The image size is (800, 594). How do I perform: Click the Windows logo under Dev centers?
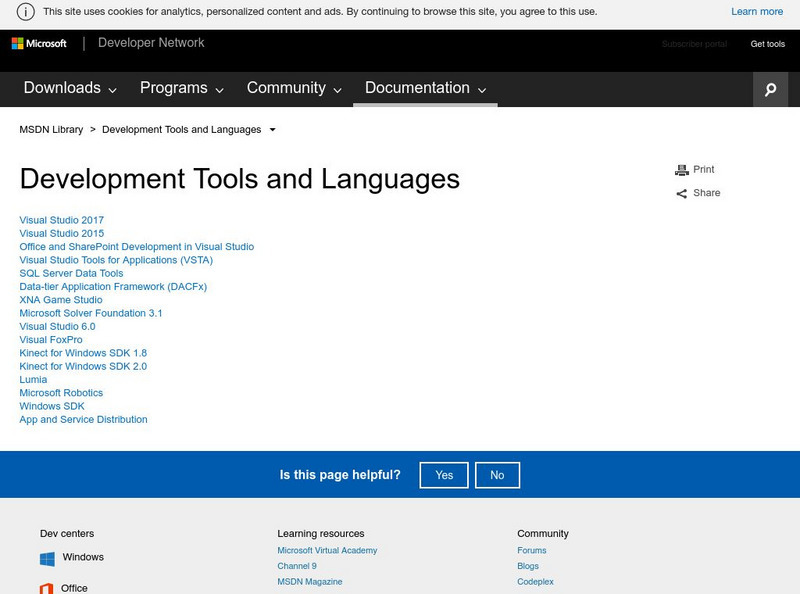point(47,559)
